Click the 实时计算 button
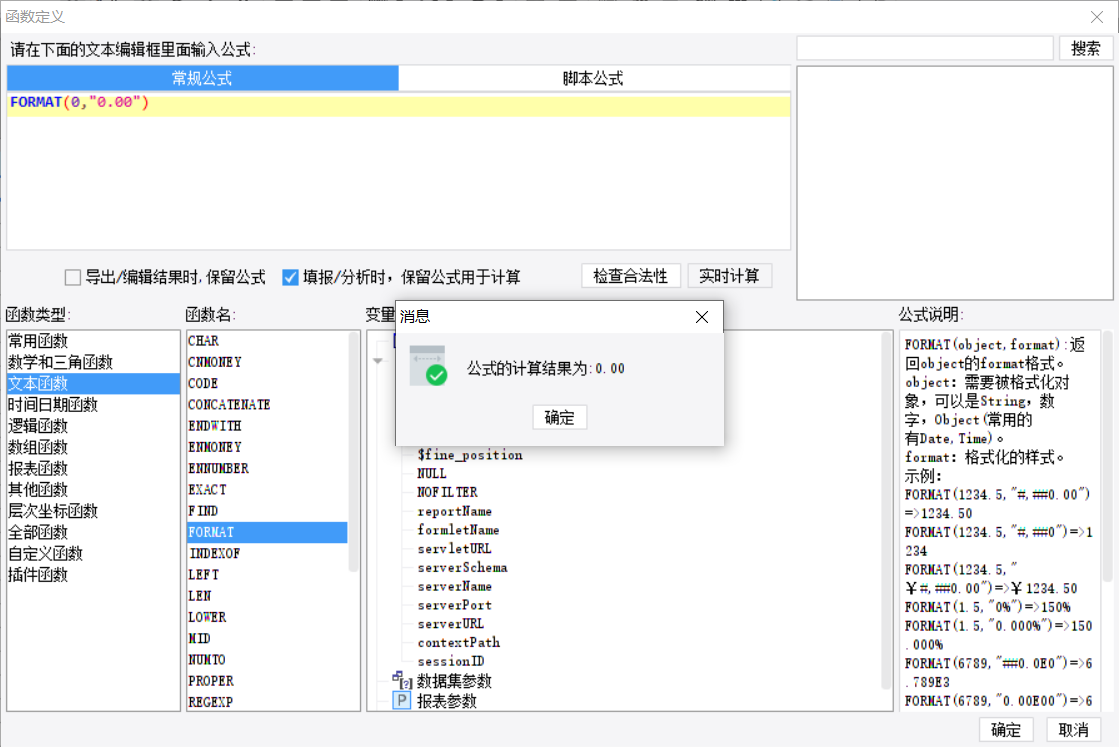Screen dimensions: 1119x747 click(729, 276)
